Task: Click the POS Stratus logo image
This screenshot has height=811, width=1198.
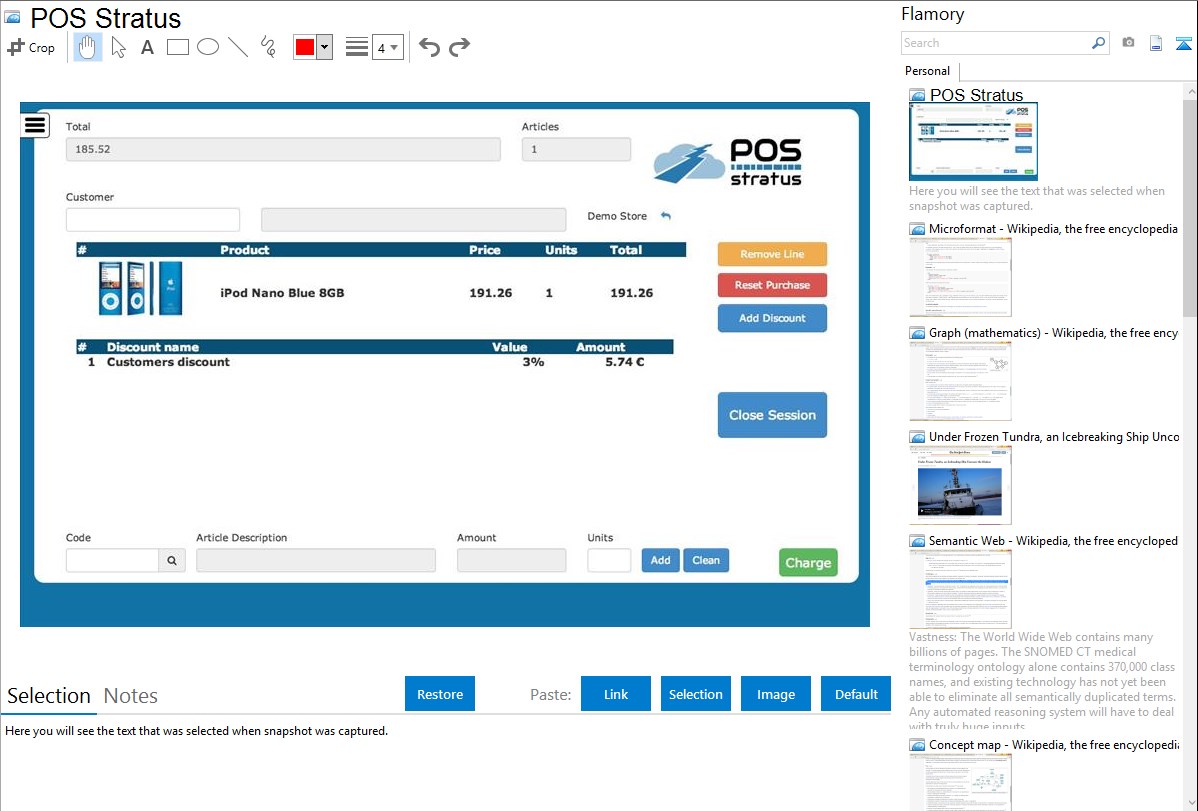Action: click(x=727, y=162)
